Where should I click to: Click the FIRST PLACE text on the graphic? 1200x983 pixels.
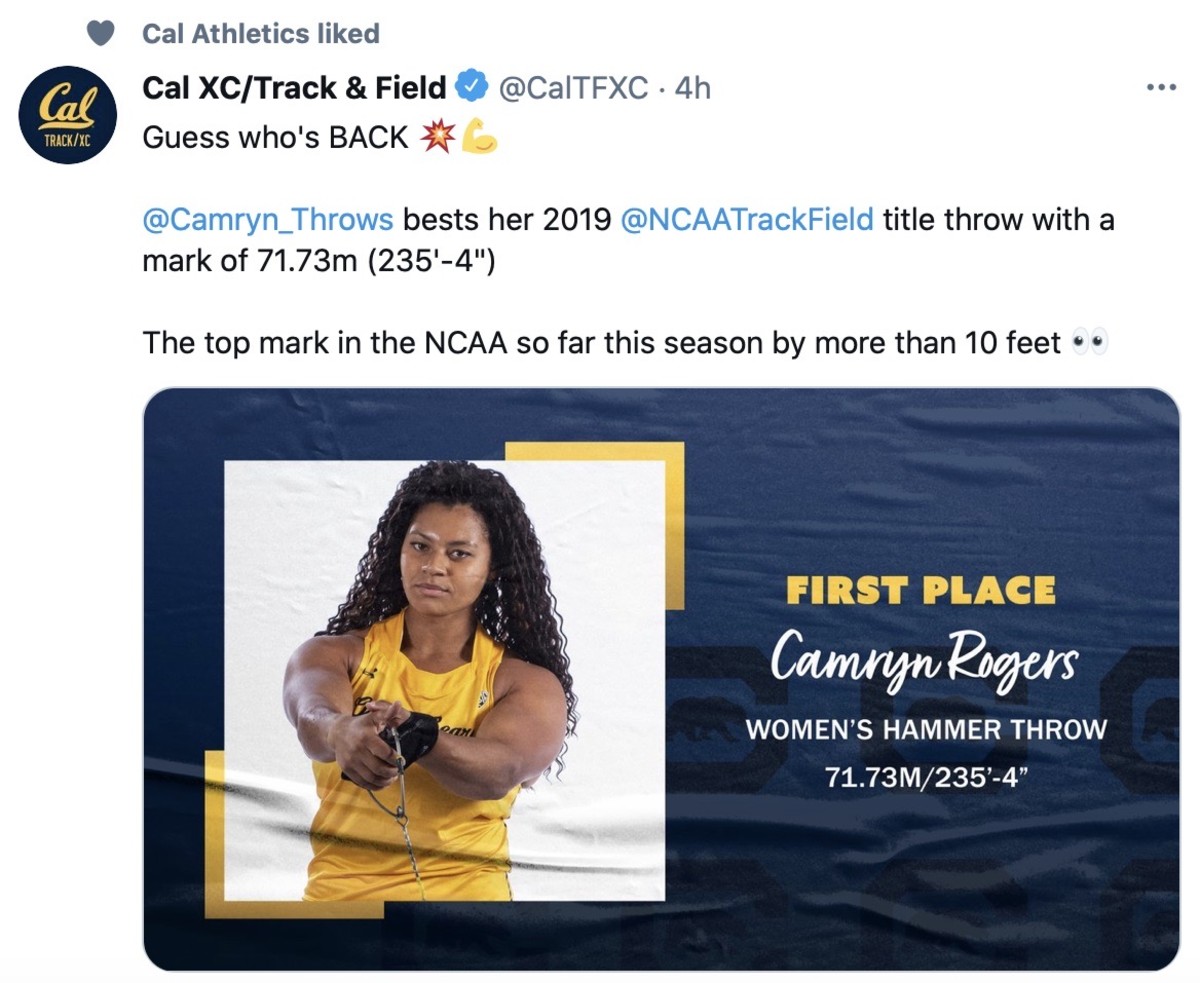coord(923,589)
